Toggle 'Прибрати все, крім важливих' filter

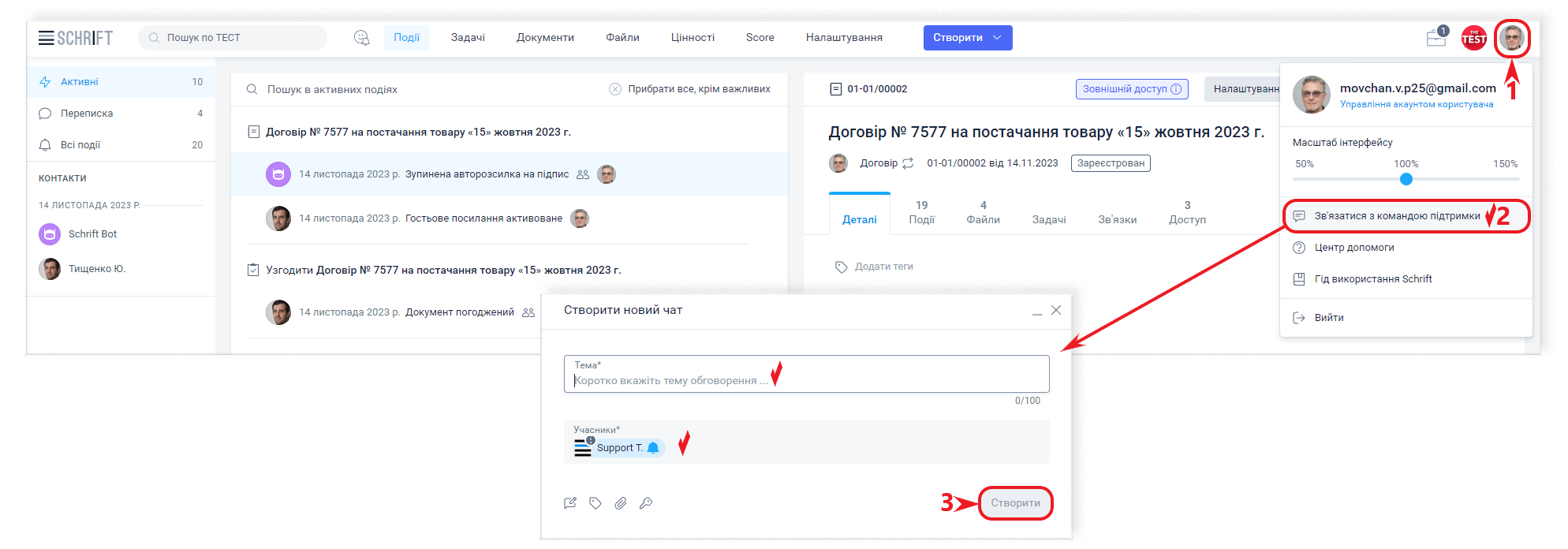[690, 89]
